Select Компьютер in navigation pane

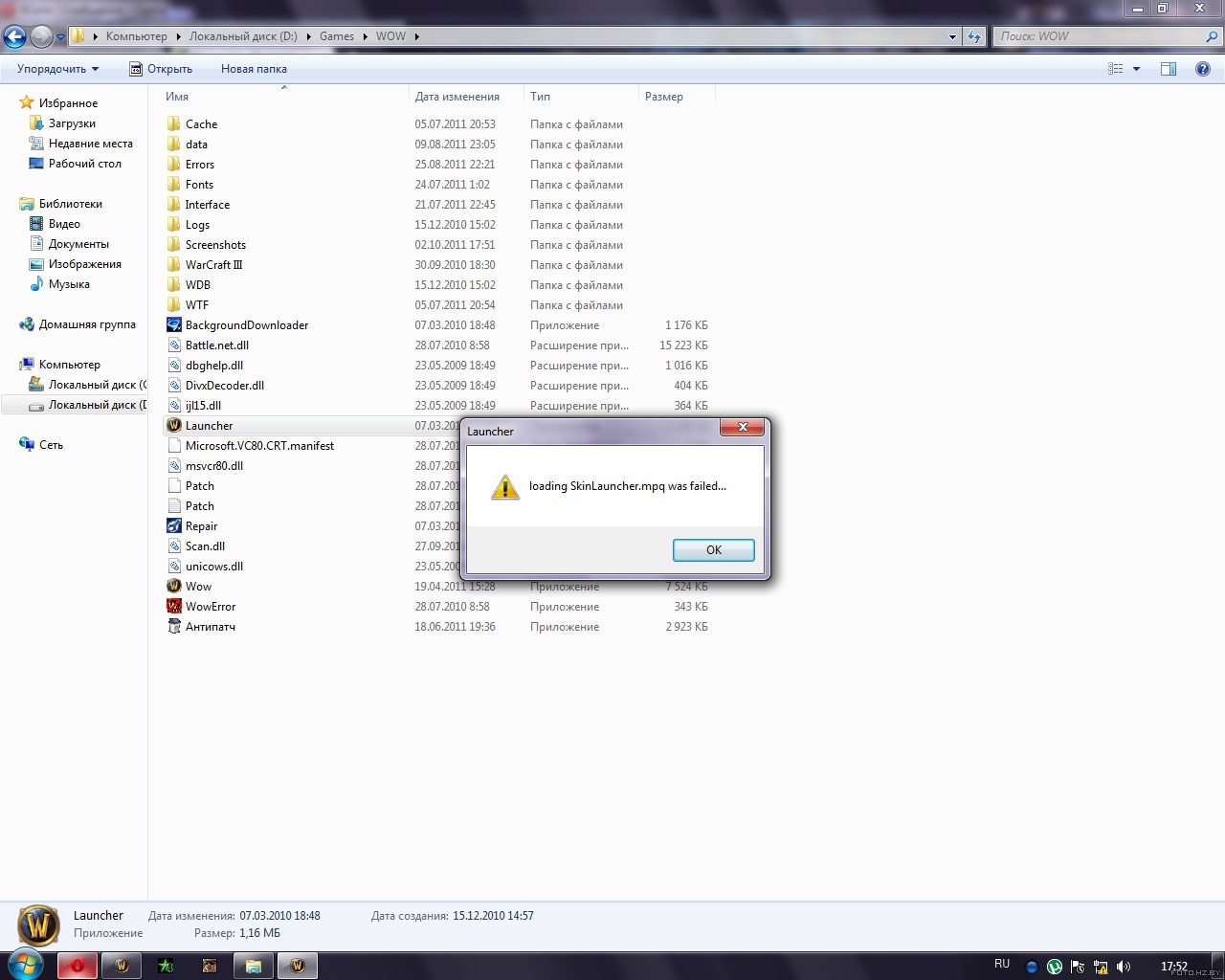(69, 365)
